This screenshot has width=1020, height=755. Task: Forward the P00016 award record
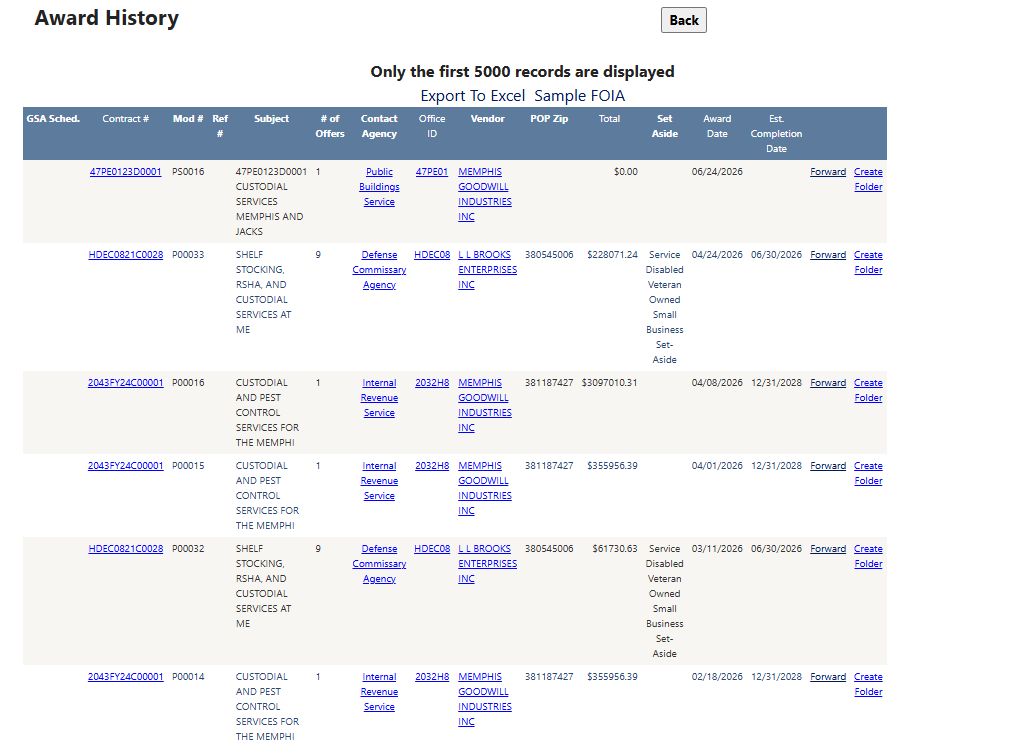[x=828, y=383]
